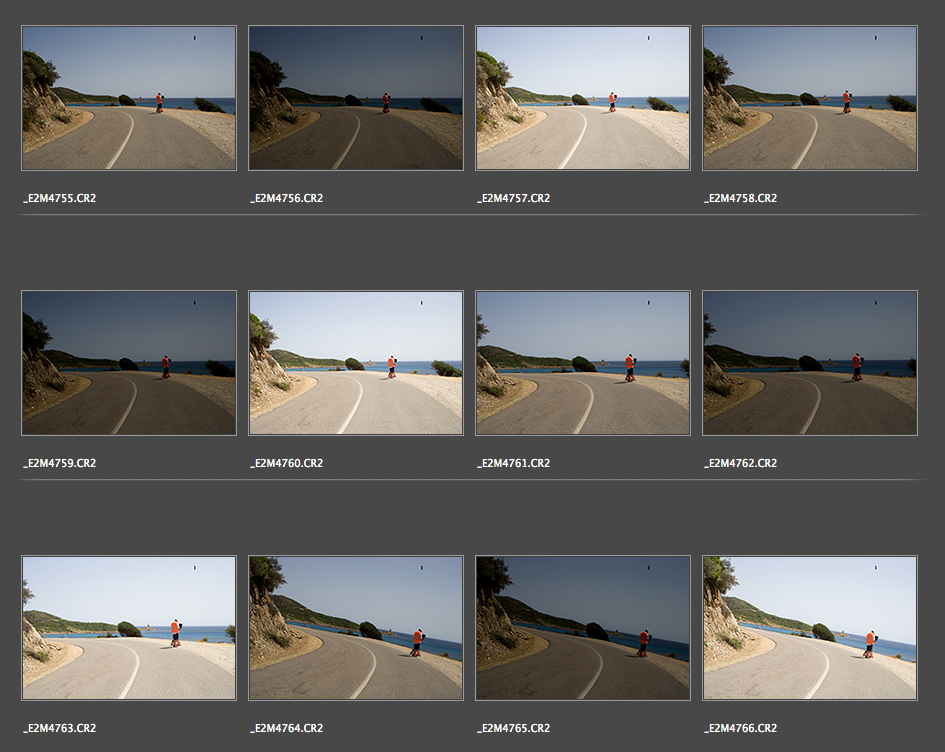945x752 pixels.
Task: Choose the dark thumbnail _E2M4765.CR2
Action: [x=583, y=628]
